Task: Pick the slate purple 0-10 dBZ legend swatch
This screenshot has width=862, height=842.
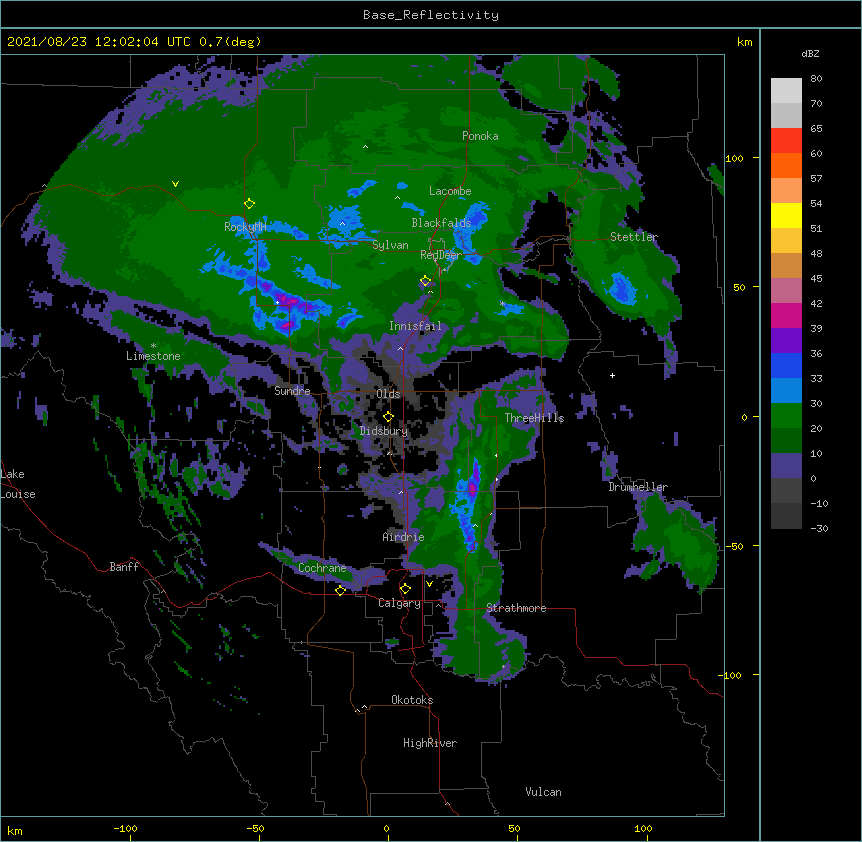Action: pyautogui.click(x=786, y=466)
